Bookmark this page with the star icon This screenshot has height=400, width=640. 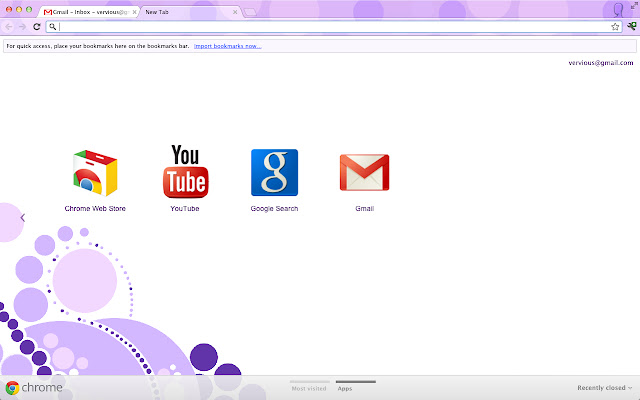[615, 27]
